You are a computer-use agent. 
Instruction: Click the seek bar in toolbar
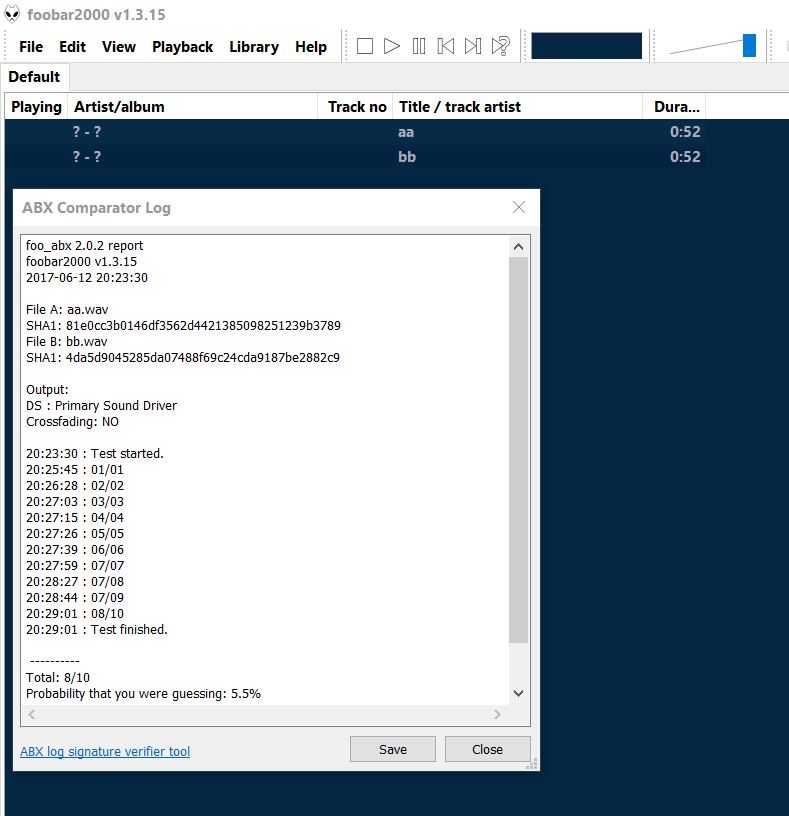(x=587, y=46)
